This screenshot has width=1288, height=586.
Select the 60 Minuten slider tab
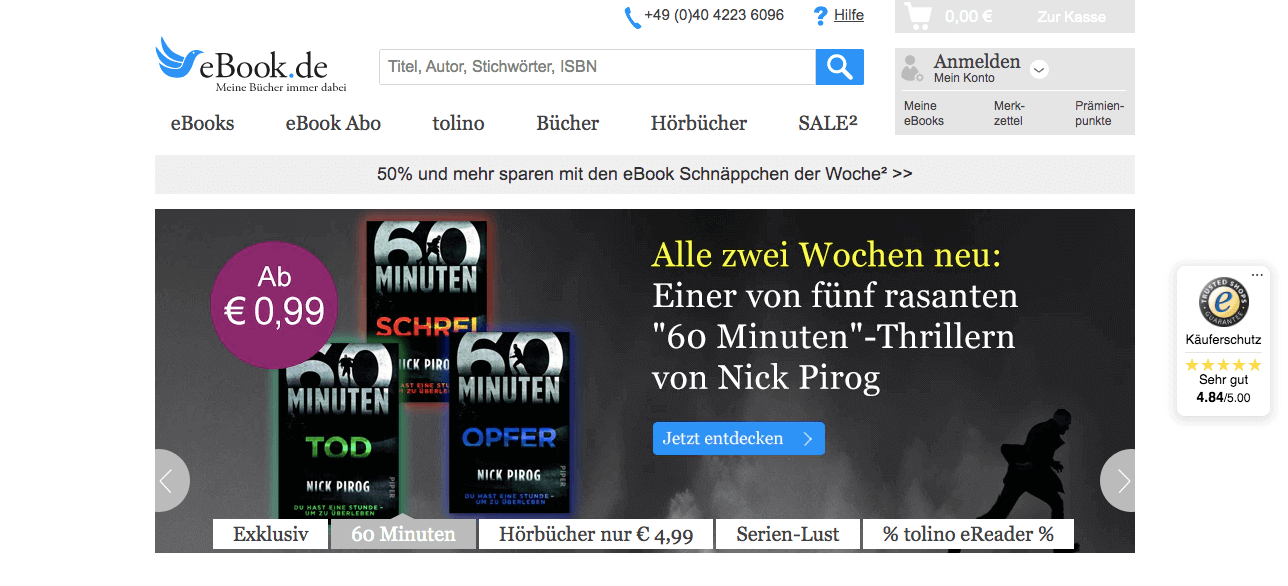[x=403, y=534]
